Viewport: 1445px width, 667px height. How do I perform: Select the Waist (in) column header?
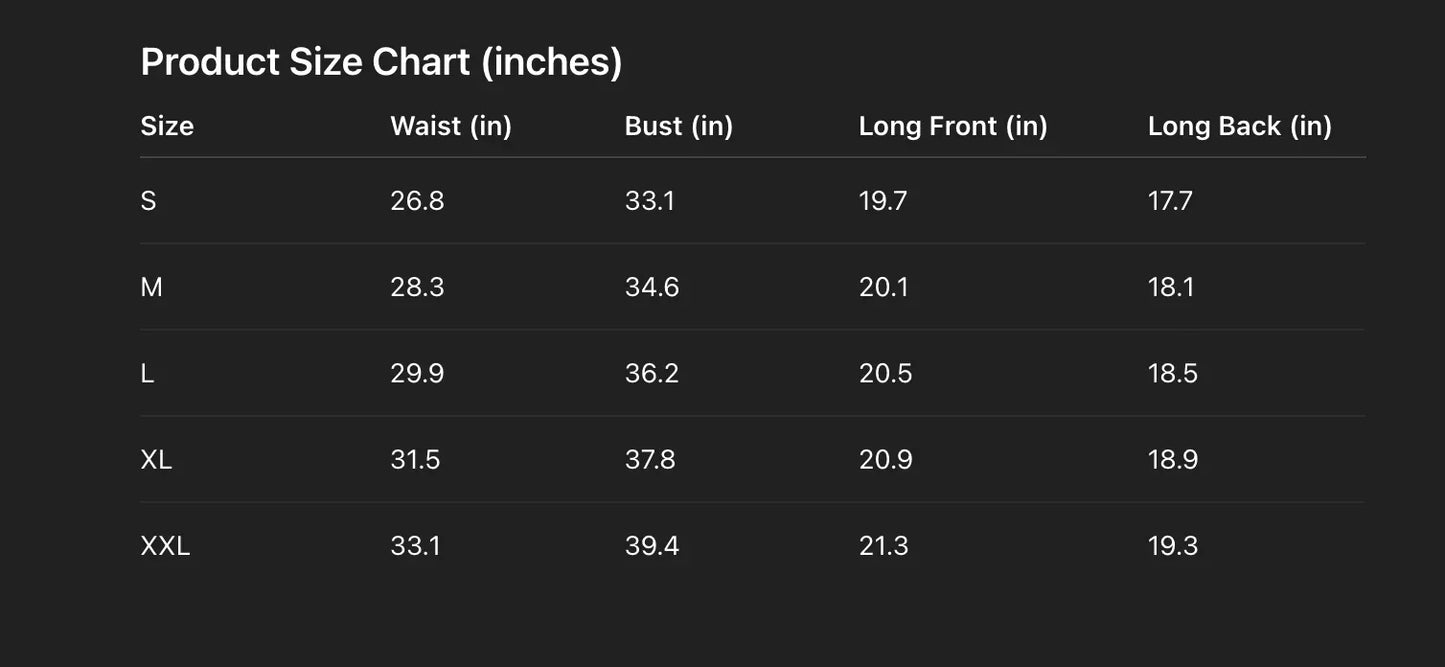click(450, 126)
